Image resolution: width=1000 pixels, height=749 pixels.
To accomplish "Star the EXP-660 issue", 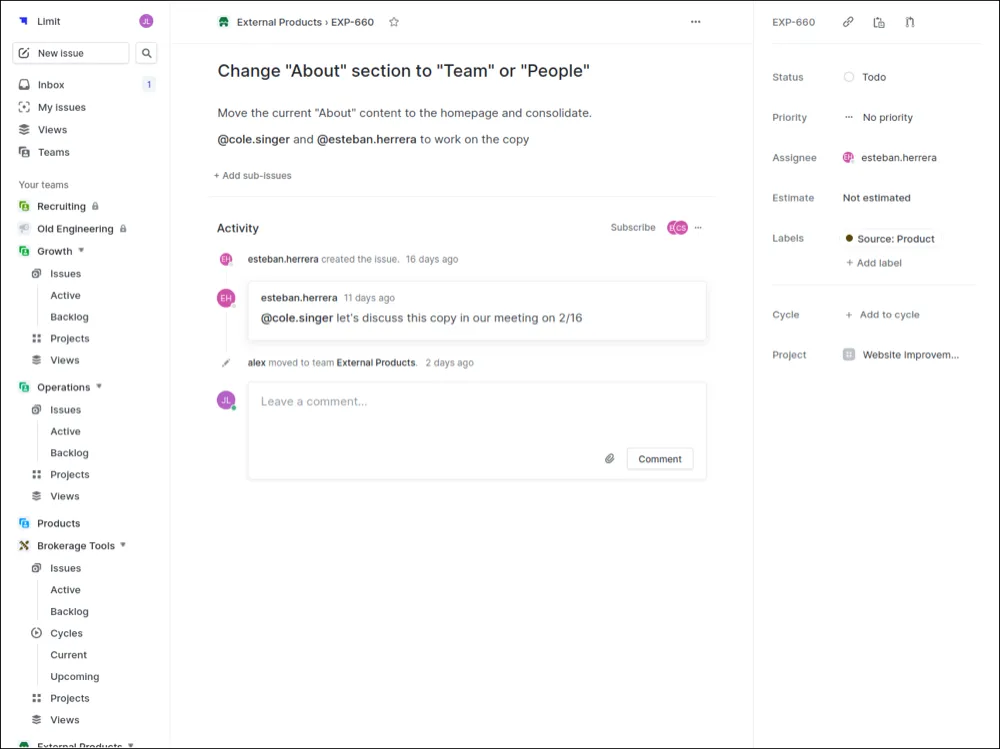I will point(393,21).
